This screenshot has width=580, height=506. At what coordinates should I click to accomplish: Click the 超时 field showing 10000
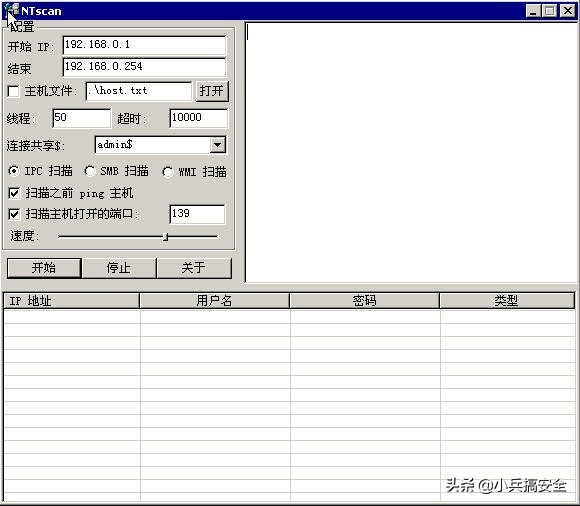[x=198, y=118]
